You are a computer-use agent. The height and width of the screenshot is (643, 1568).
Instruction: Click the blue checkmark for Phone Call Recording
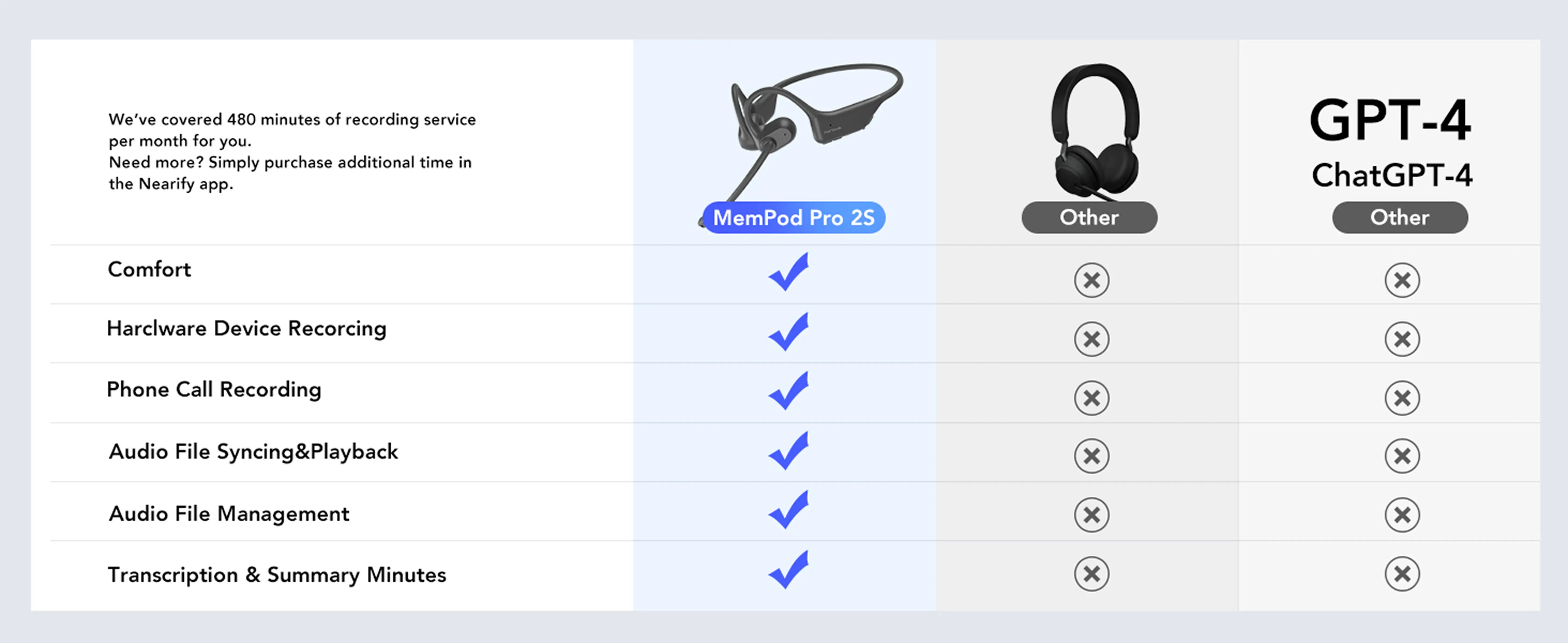click(x=789, y=390)
